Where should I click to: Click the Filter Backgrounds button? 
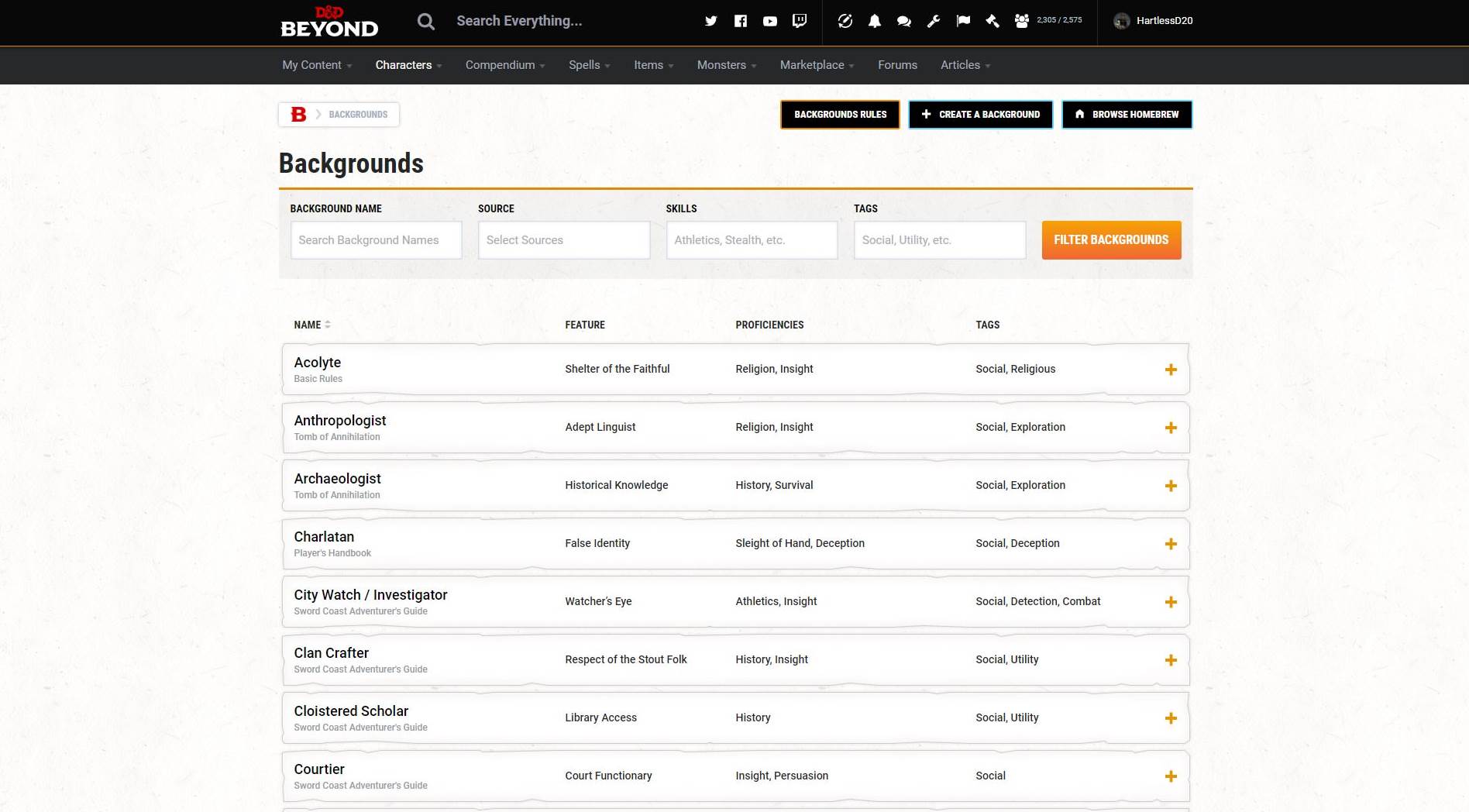coord(1111,240)
